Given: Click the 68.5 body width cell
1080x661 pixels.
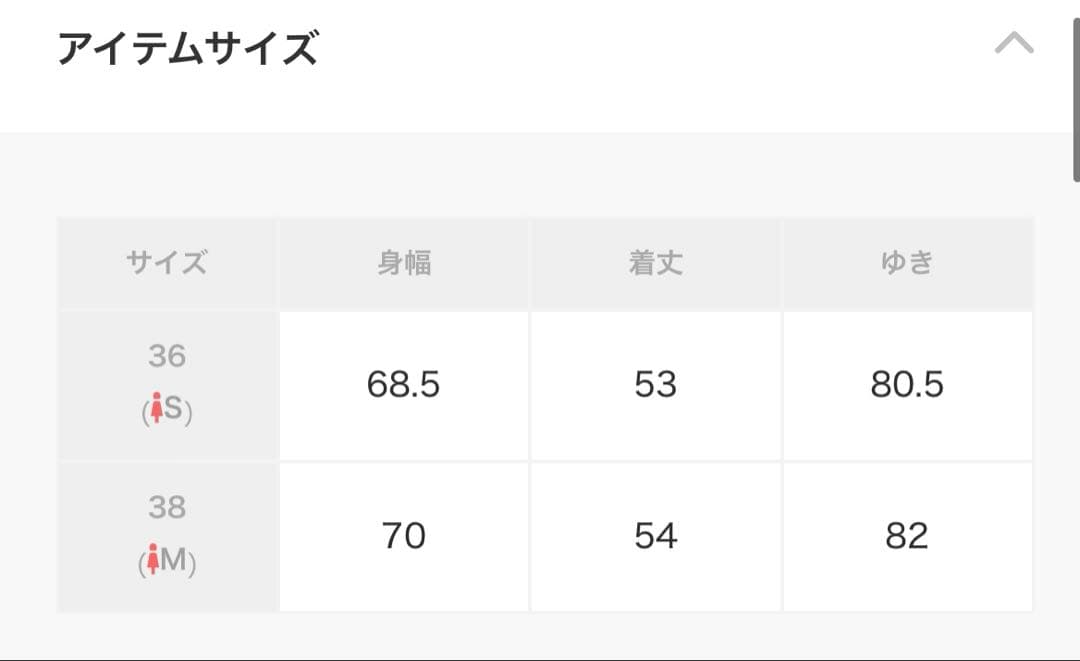Looking at the screenshot, I should [x=403, y=385].
